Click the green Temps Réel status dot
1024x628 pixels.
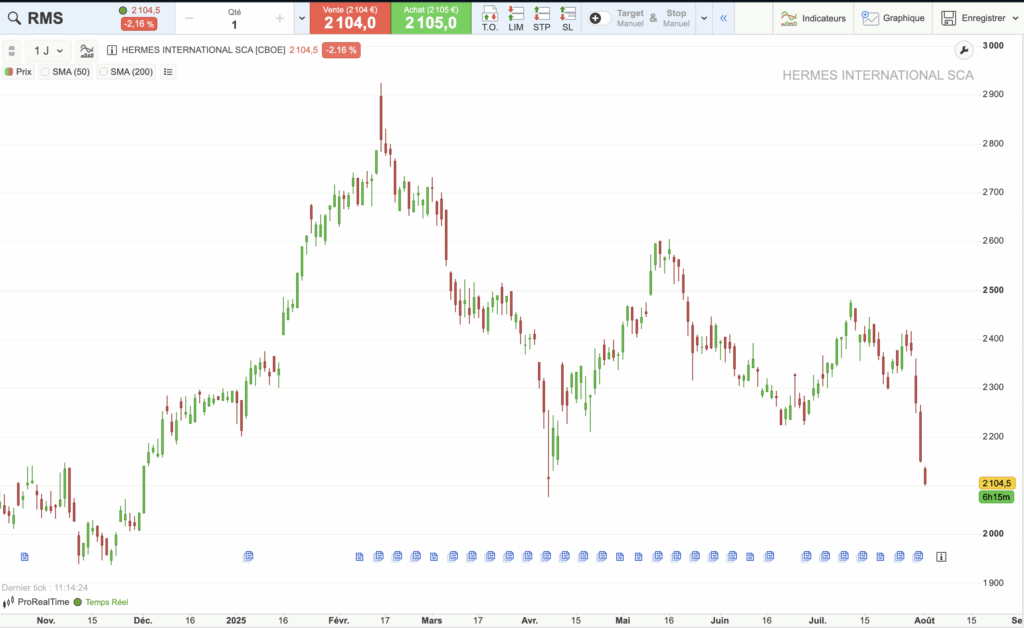pyautogui.click(x=78, y=602)
